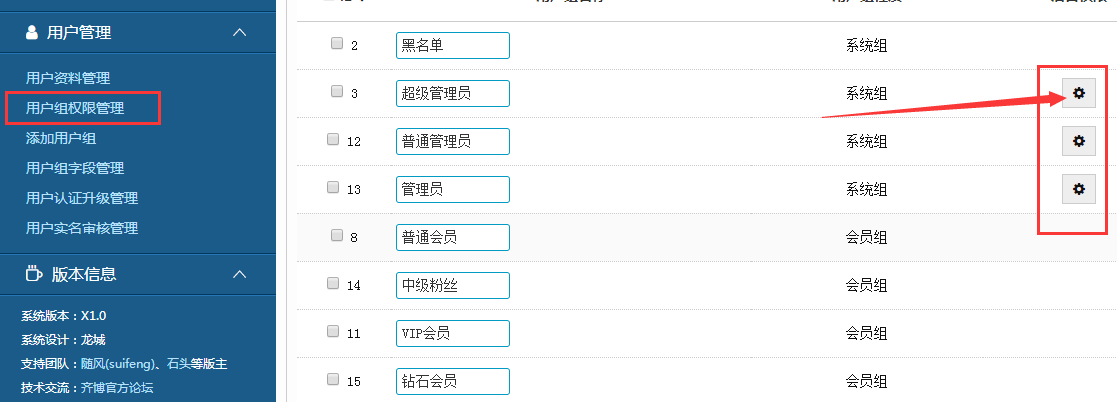1117x402 pixels.
Task: Select checkbox for row 8 普通会员
Action: point(337,235)
